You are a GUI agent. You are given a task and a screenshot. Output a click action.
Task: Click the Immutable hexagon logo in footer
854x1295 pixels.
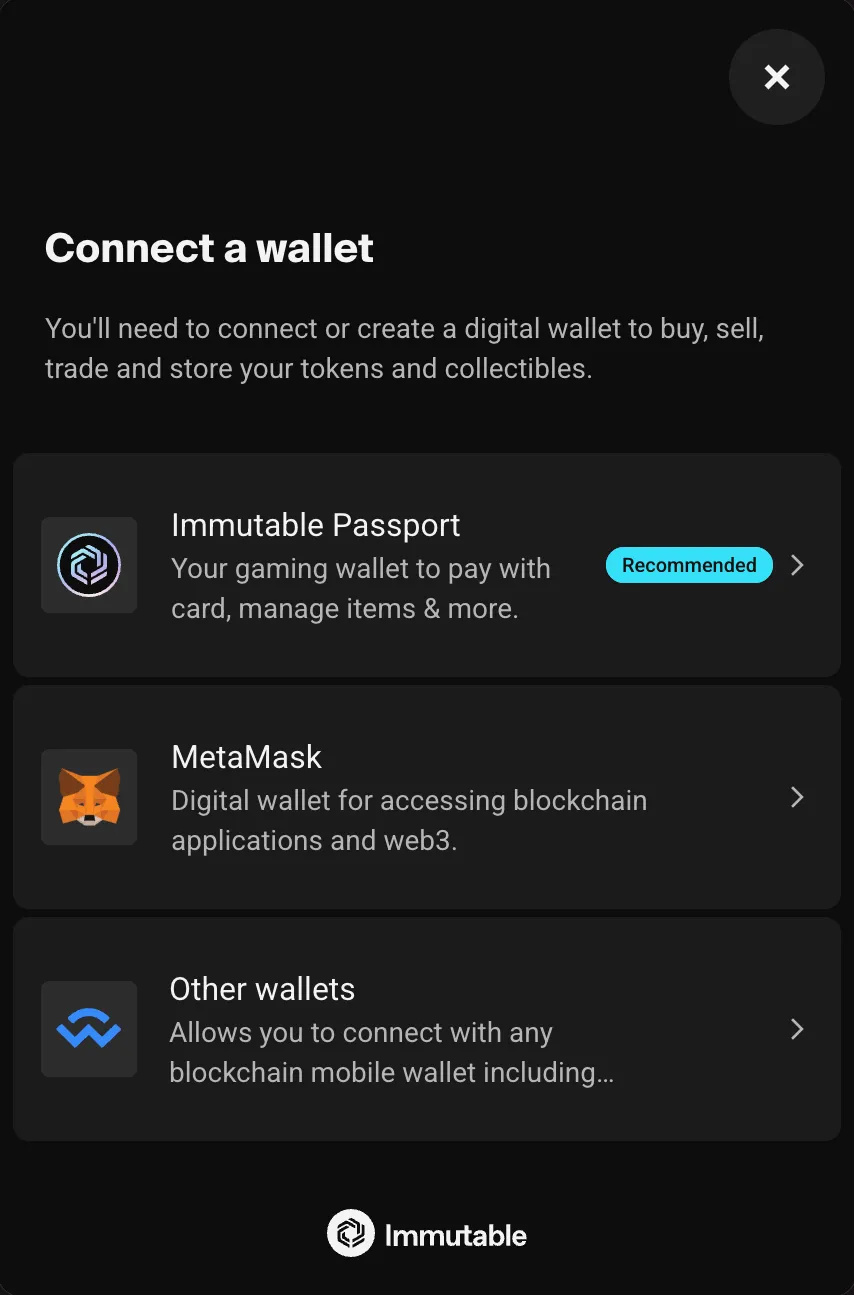(350, 1234)
